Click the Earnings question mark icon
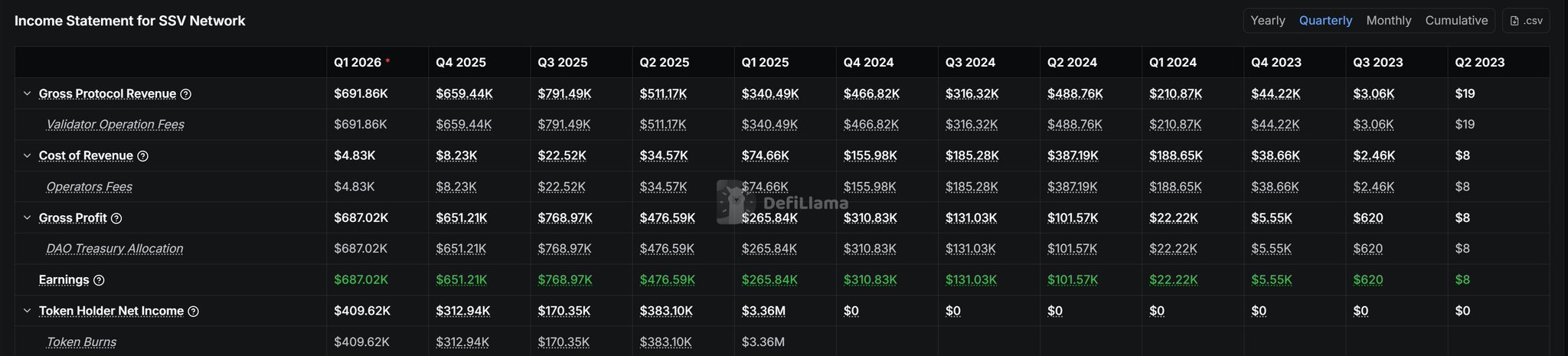The image size is (1568, 356). tap(99, 280)
